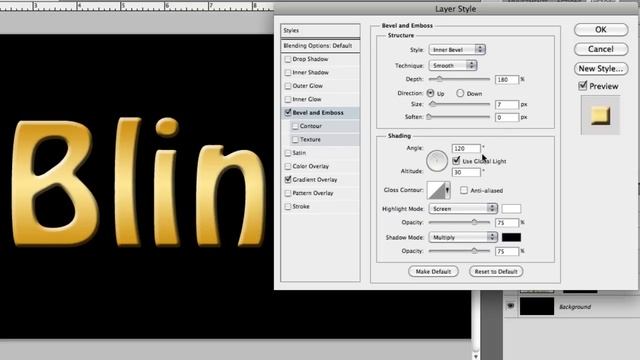Enable the Inner Glow checkbox
Viewport: 640px width, 360px height.
click(288, 99)
